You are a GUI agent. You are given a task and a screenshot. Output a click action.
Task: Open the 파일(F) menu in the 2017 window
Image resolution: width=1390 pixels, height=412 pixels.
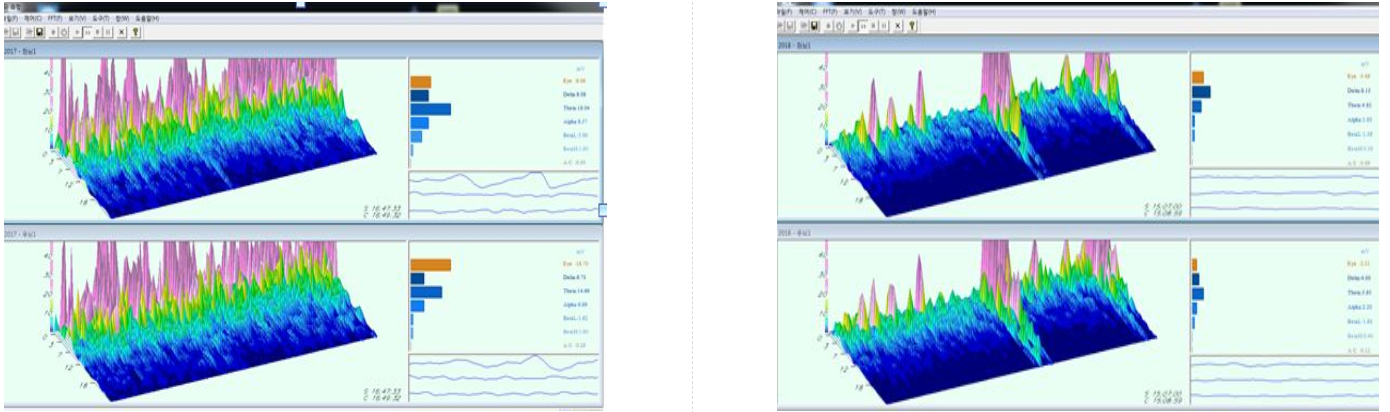point(11,19)
